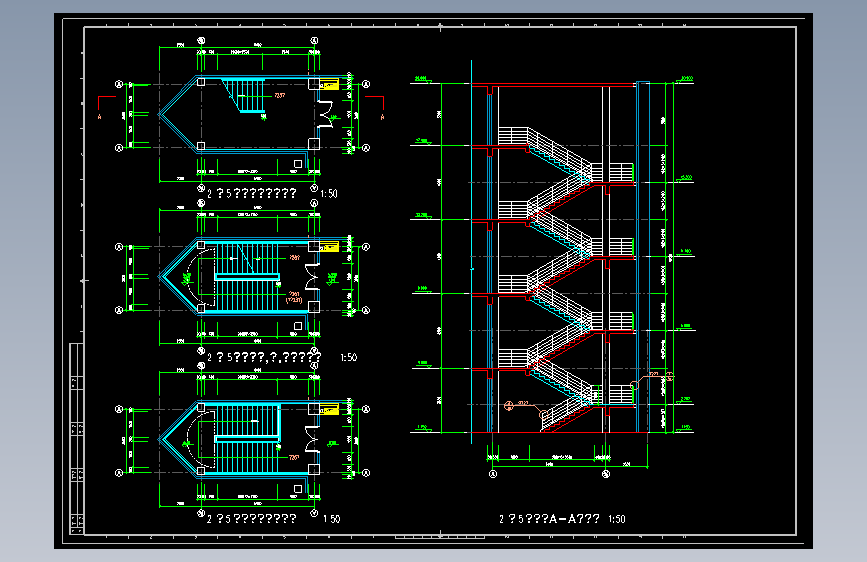The width and height of the screenshot is (867, 562).
Task: Click the yellow highlighted box in the middle plan
Action: tap(329, 247)
